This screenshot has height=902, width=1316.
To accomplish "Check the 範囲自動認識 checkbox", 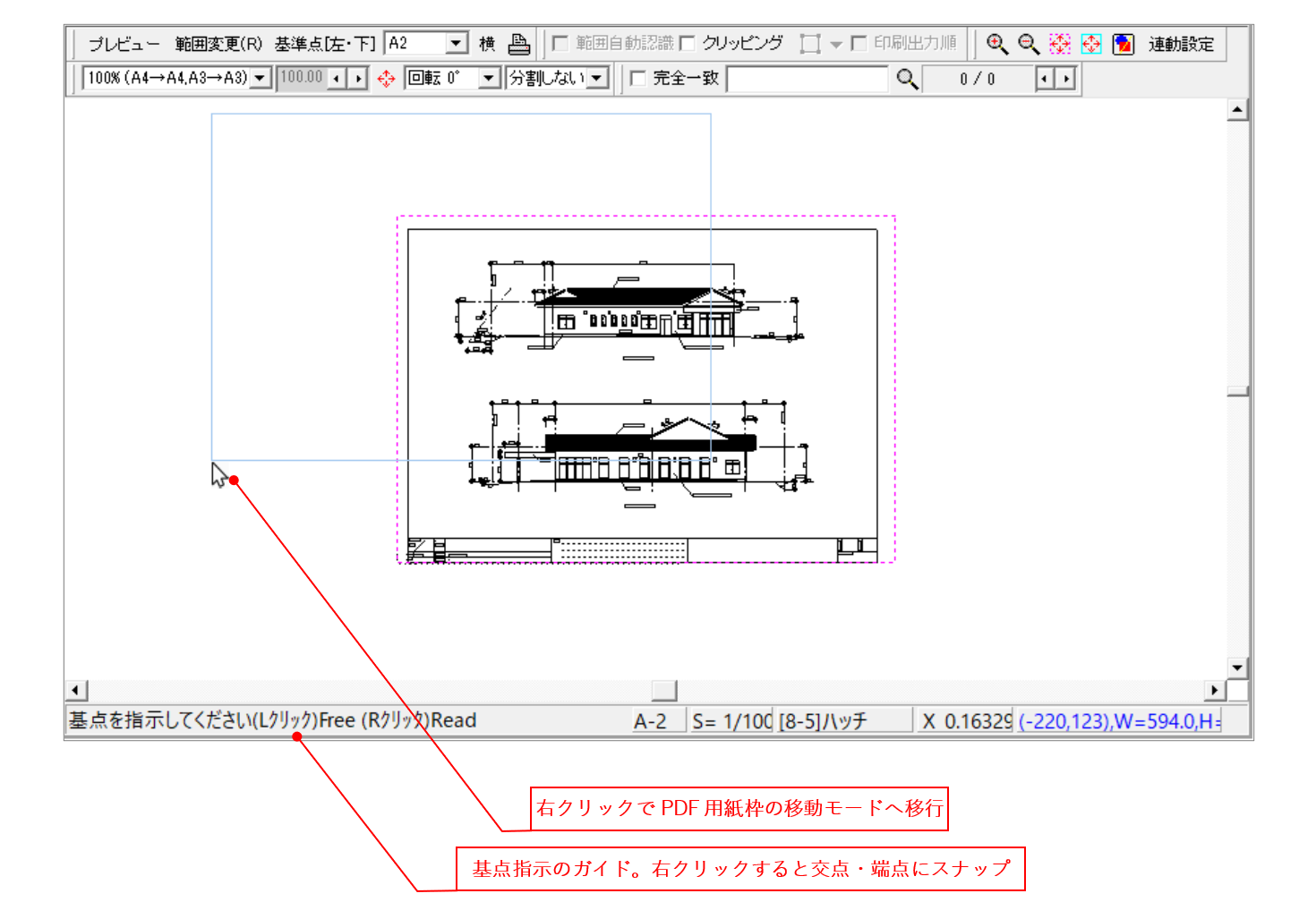I will coord(560,43).
